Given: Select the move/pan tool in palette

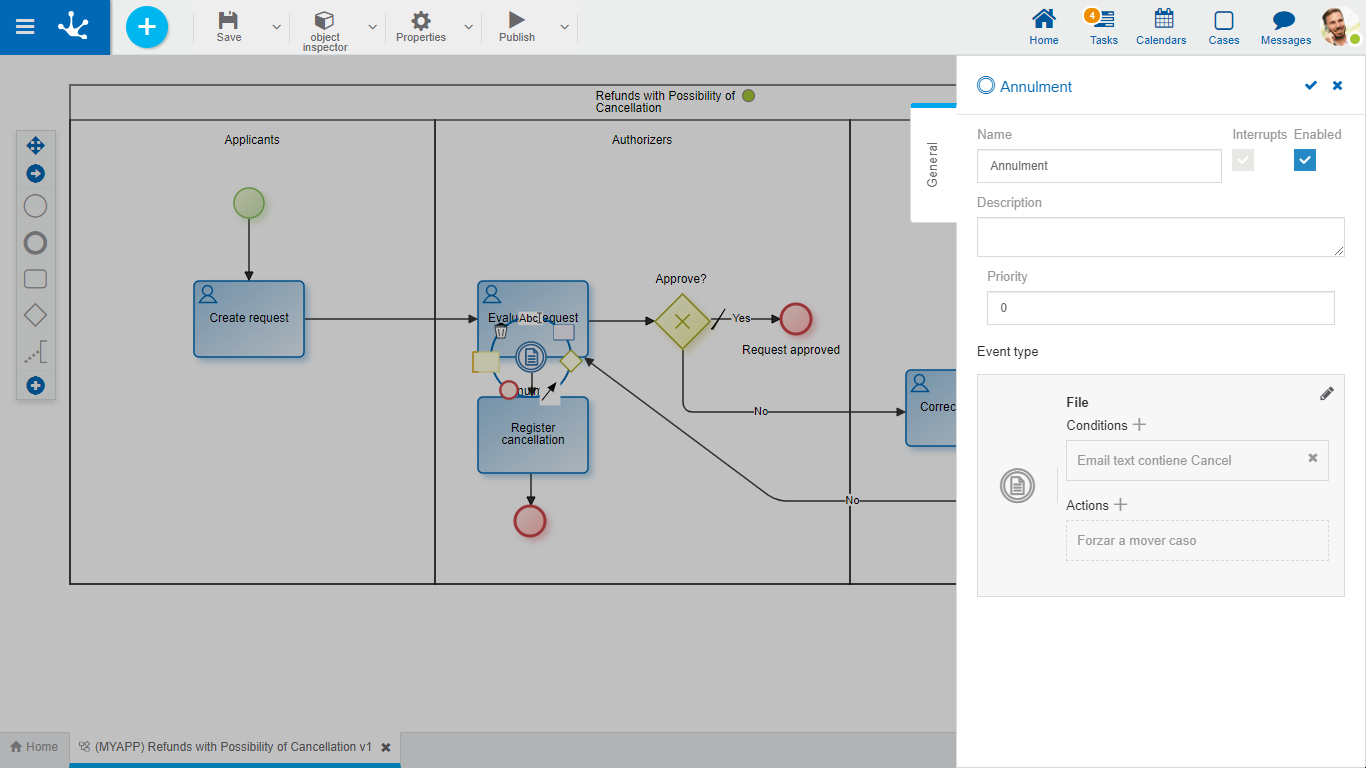Looking at the screenshot, I should (35, 146).
